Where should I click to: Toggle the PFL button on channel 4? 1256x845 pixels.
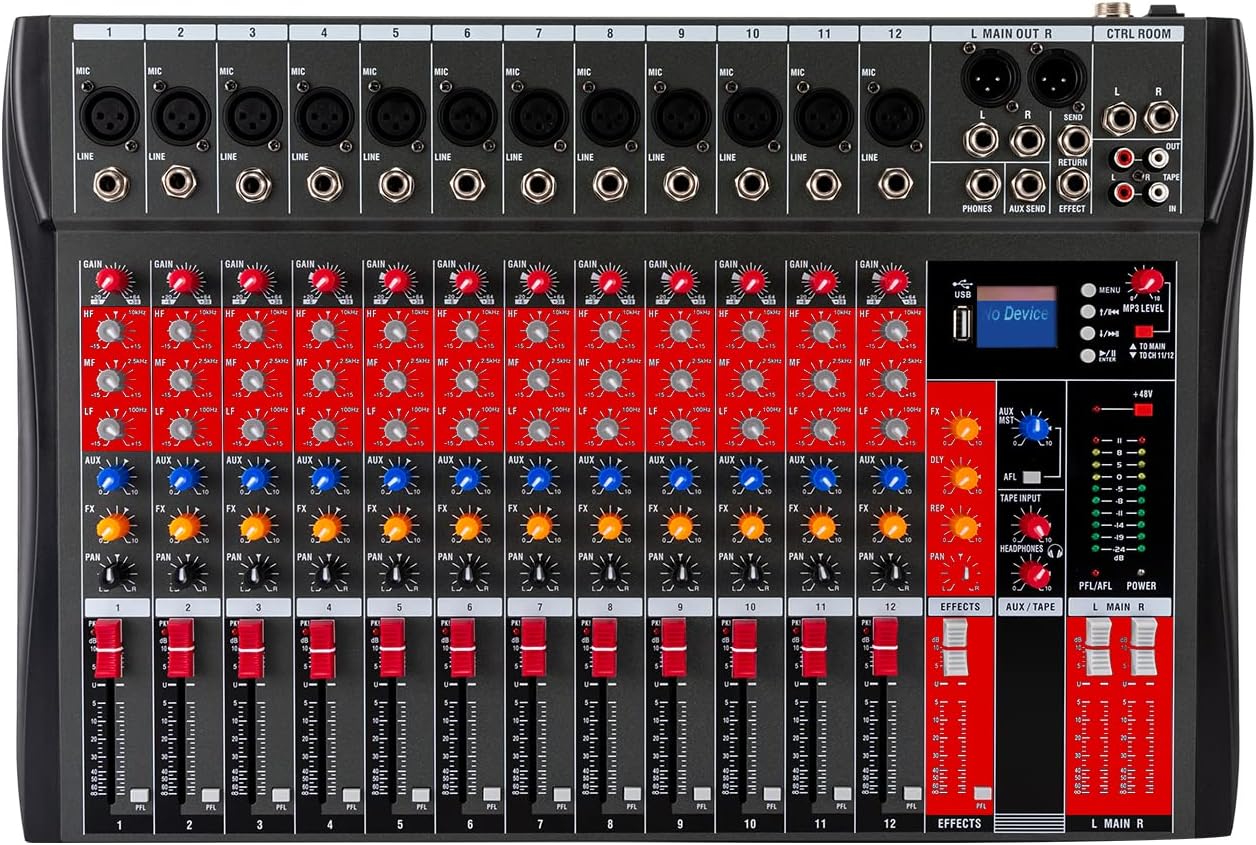(351, 796)
